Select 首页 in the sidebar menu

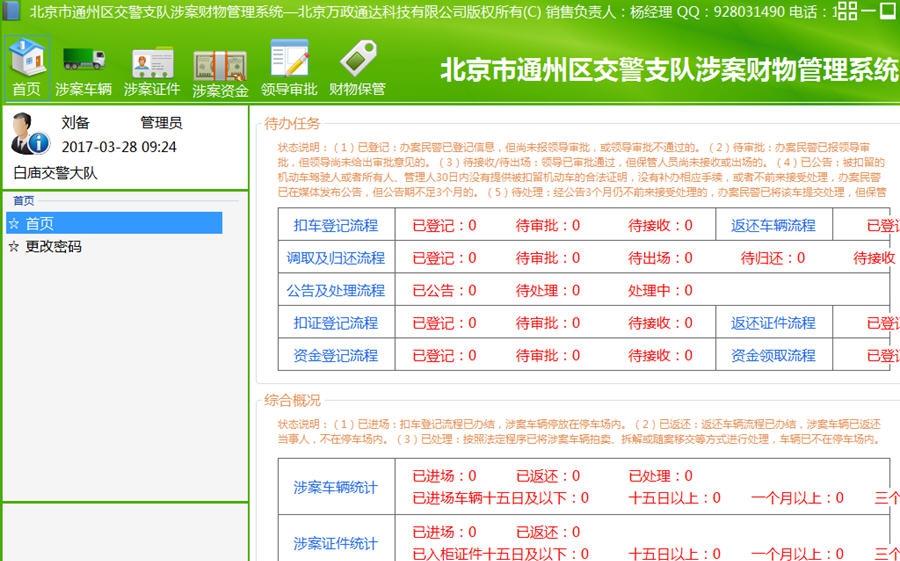[114, 223]
